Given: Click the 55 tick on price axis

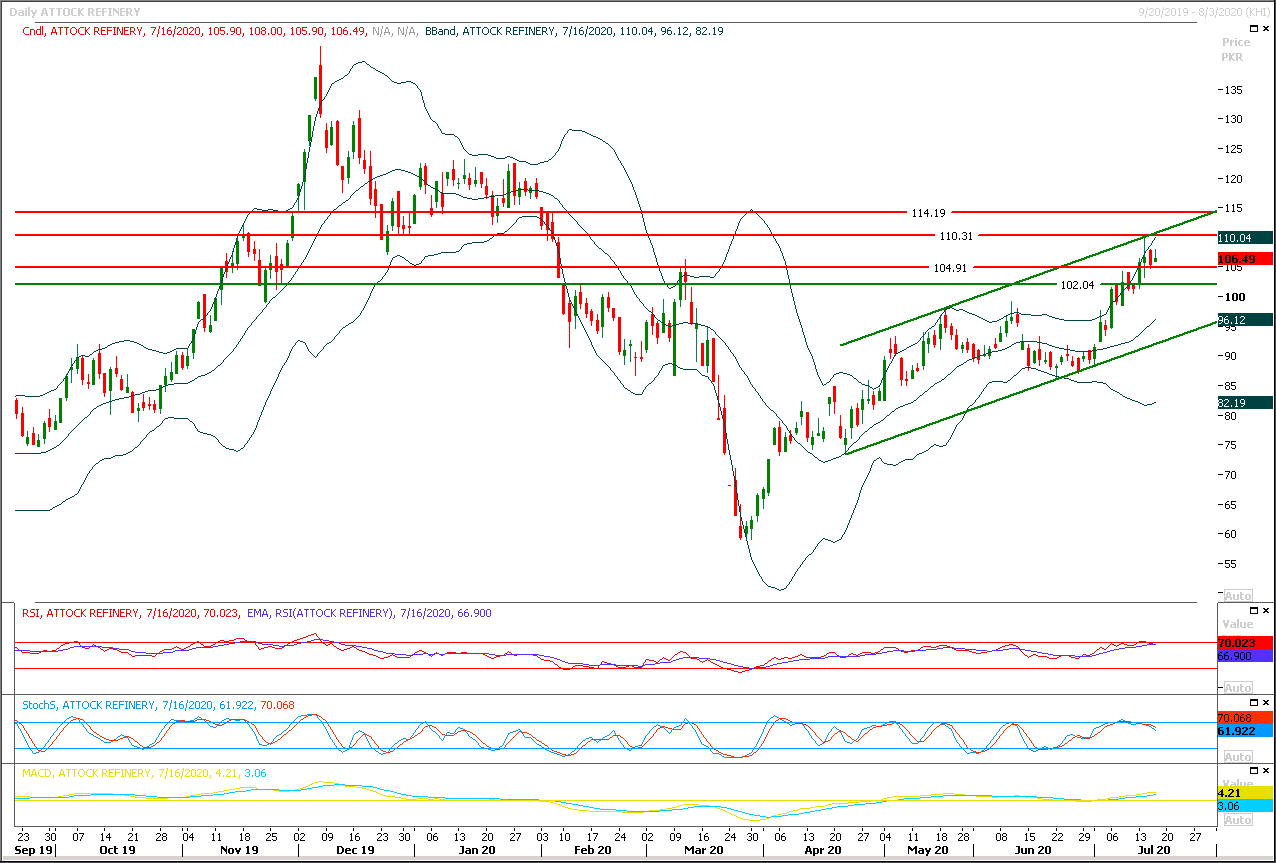Looking at the screenshot, I should tap(1232, 564).
